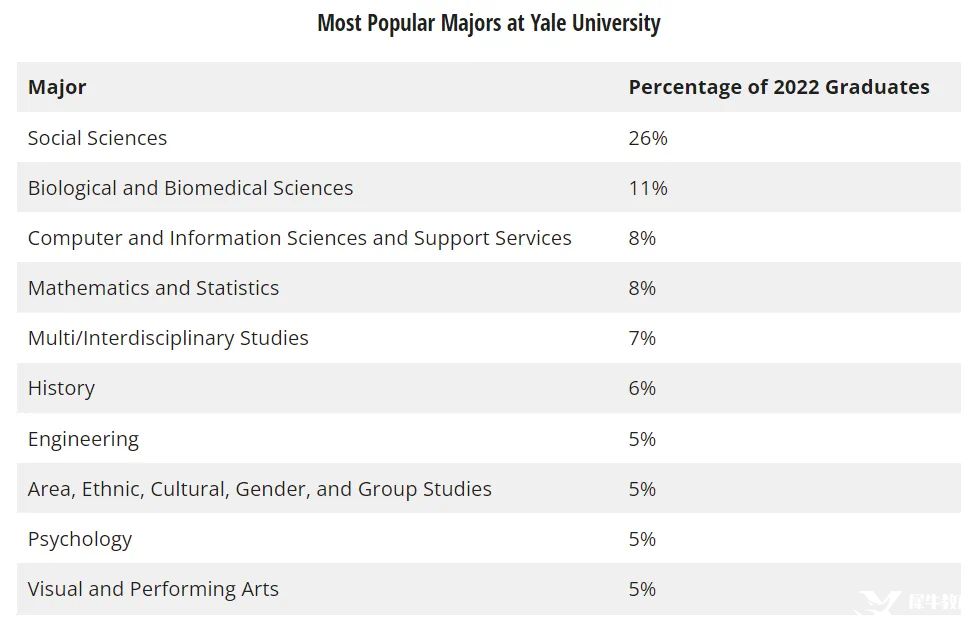Select the Visual and Performing Arts row
Viewport: 978px width, 634px height.
(153, 589)
